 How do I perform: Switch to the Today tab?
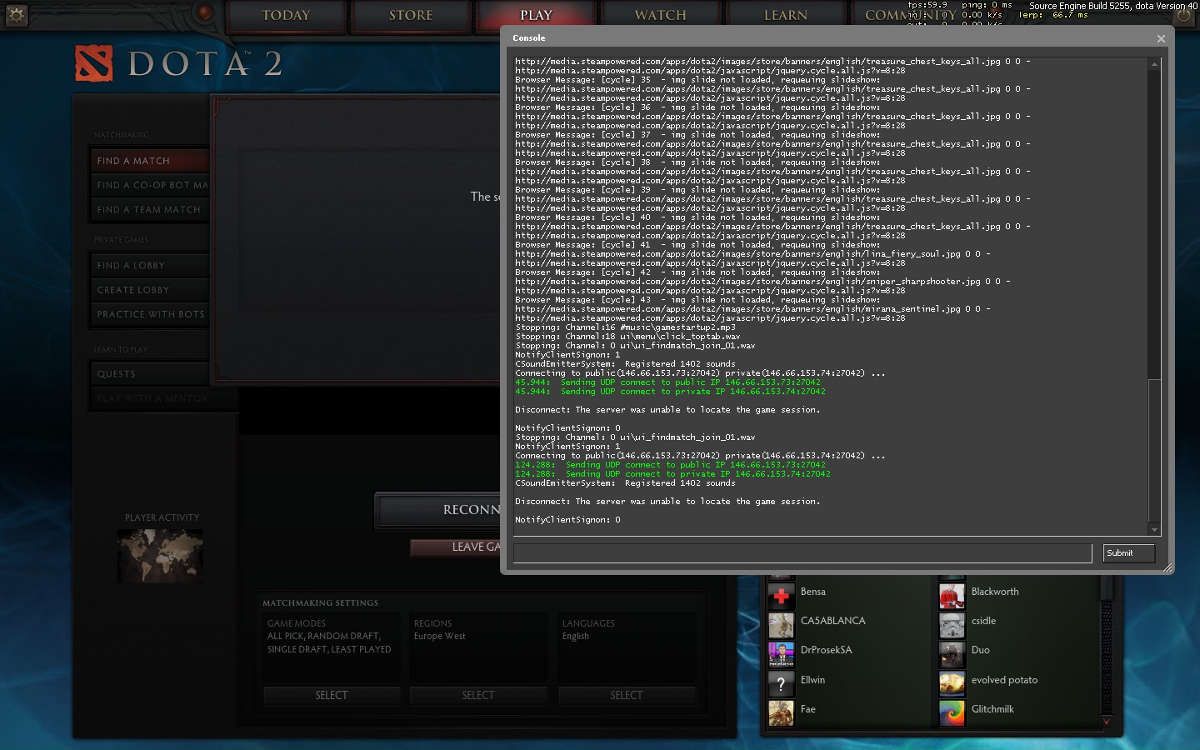pos(286,15)
